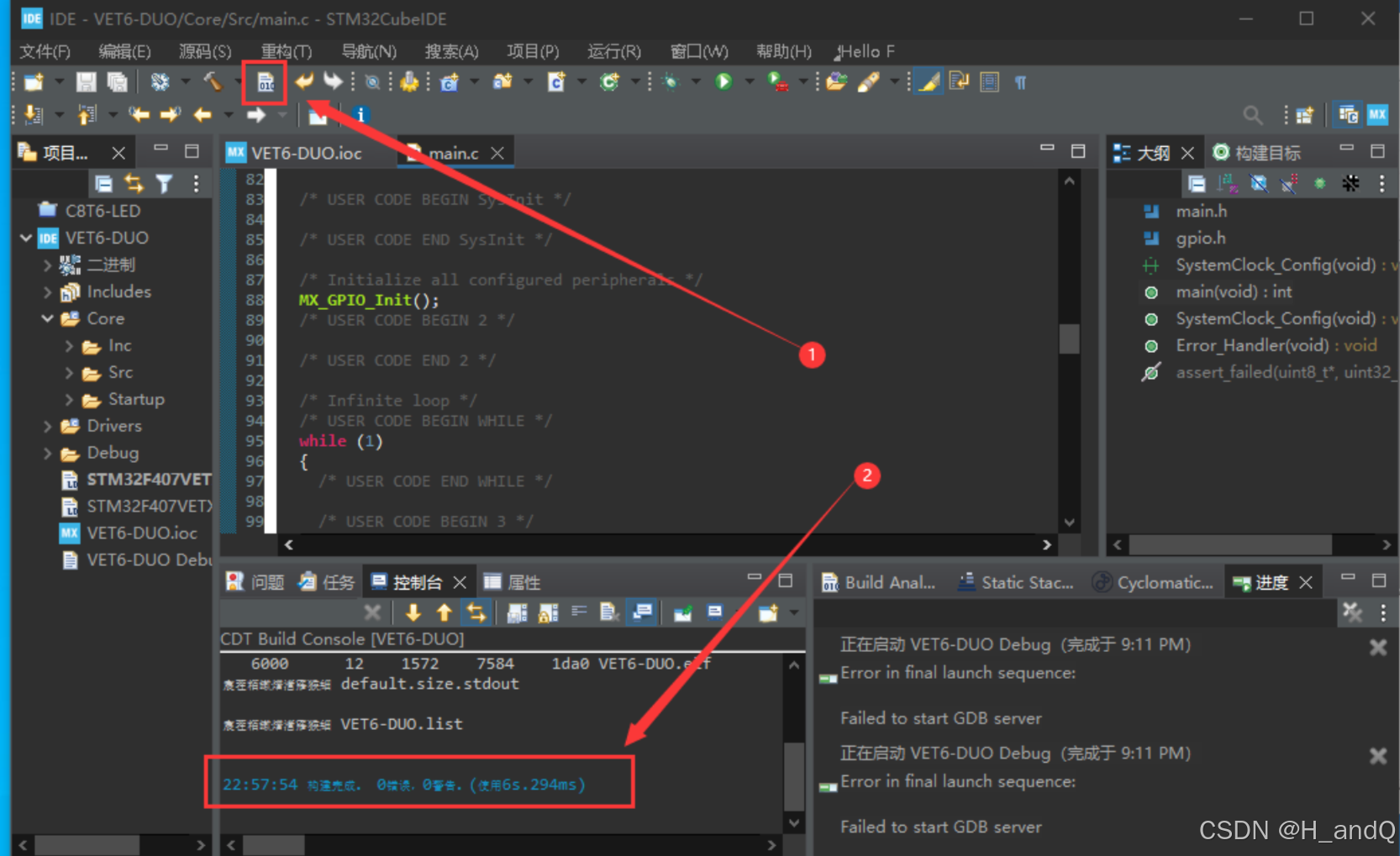Switch to the Build Analyzer tab
1400x856 pixels.
point(879,582)
